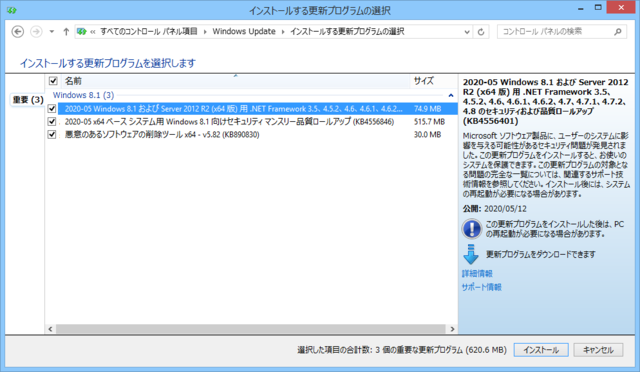
Task: Click the KB4556401 update title in details pane
Action: (545, 101)
